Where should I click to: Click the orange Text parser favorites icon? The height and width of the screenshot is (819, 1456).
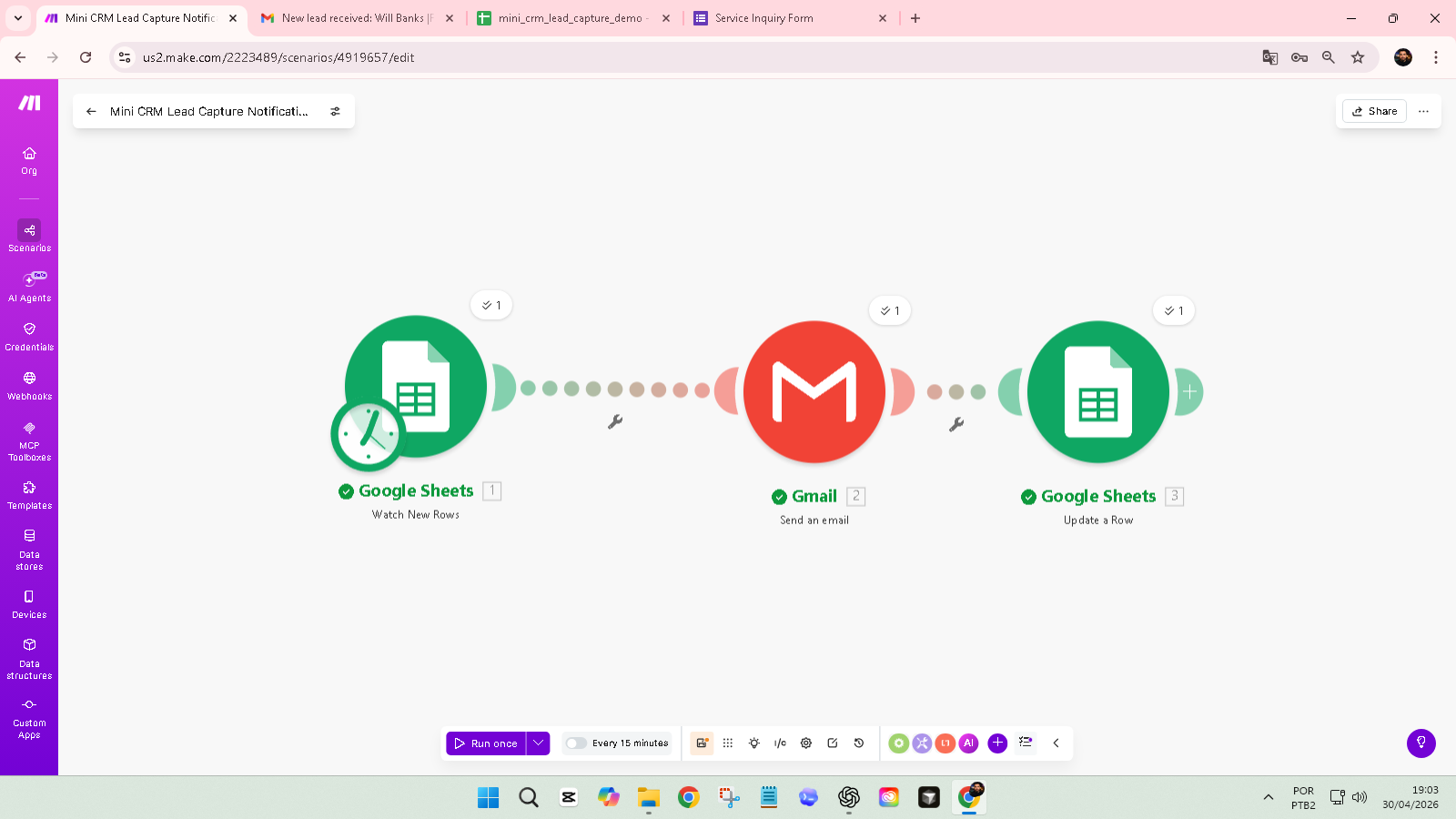coord(945,743)
